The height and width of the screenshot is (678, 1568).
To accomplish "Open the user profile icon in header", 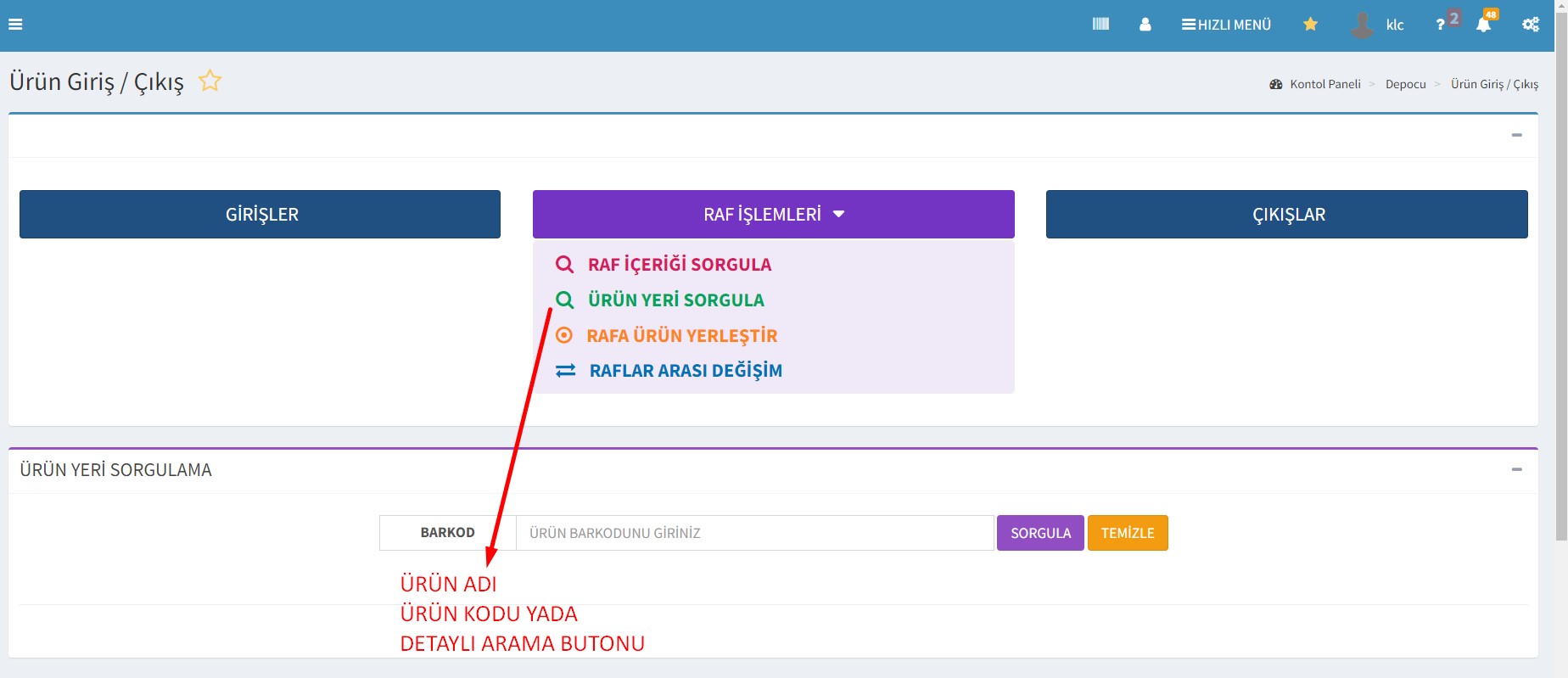I will 1145,25.
